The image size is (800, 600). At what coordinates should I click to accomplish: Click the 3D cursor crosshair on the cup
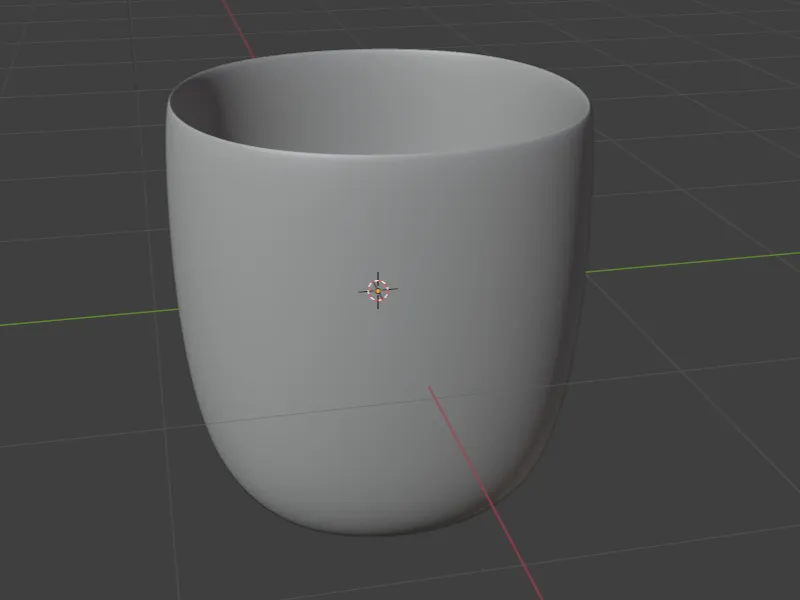pos(378,291)
